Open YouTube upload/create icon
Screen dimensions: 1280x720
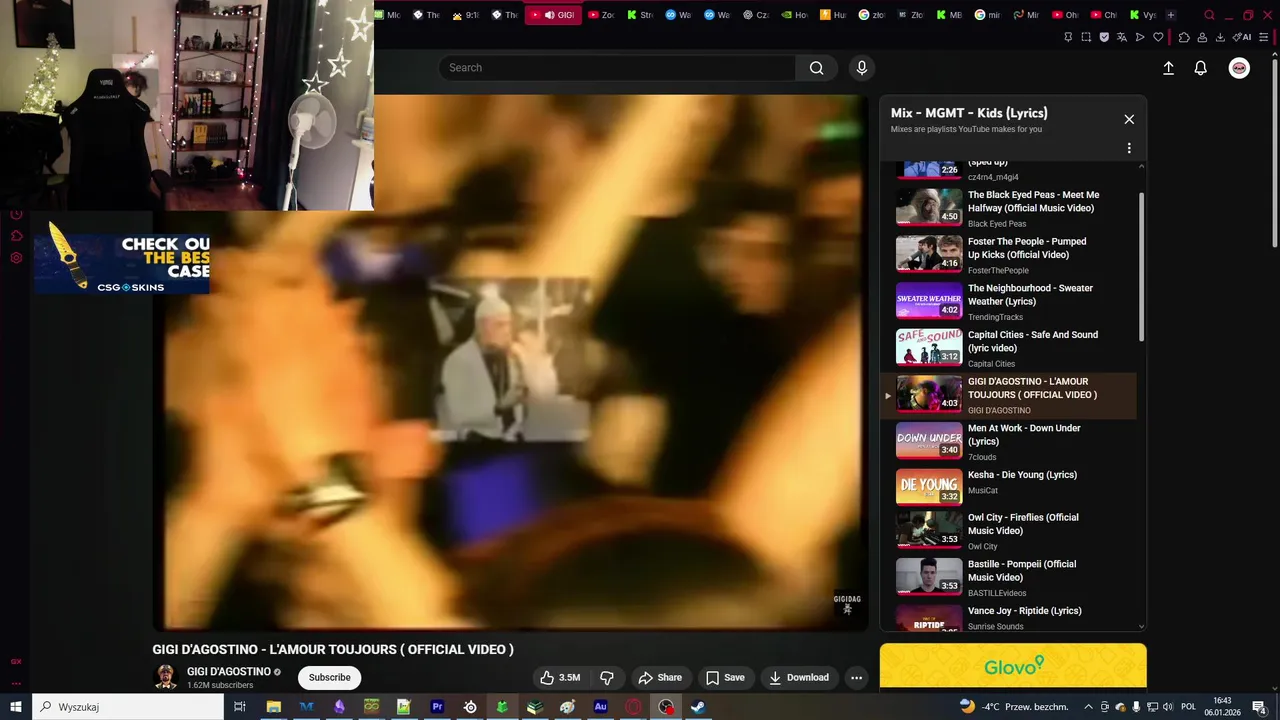pos(1168,68)
